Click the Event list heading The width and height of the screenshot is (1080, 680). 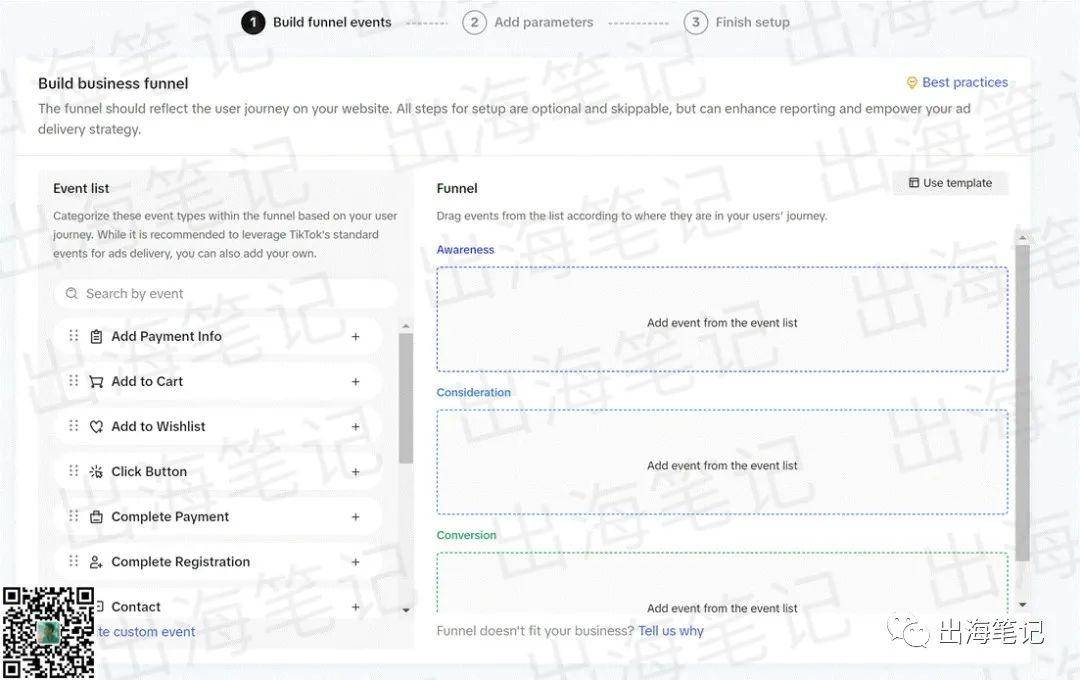coord(81,188)
